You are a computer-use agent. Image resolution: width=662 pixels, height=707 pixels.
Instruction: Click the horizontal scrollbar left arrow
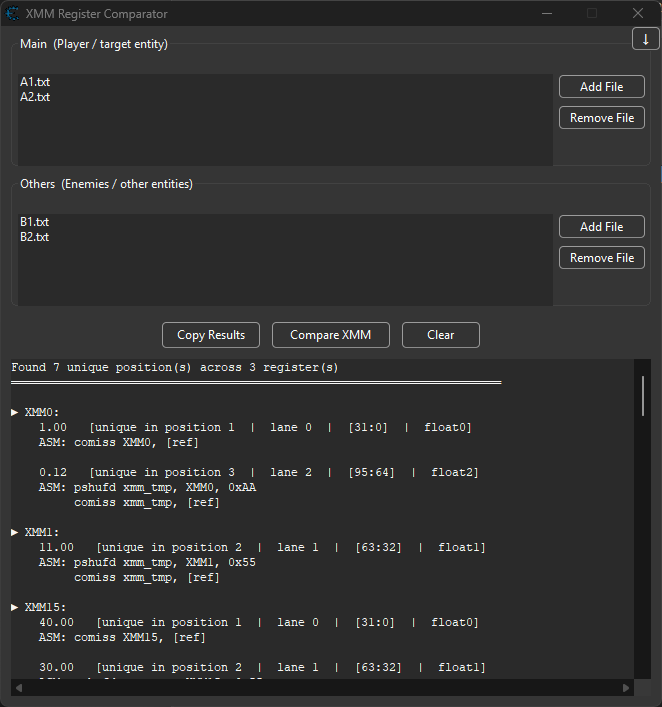(19, 688)
